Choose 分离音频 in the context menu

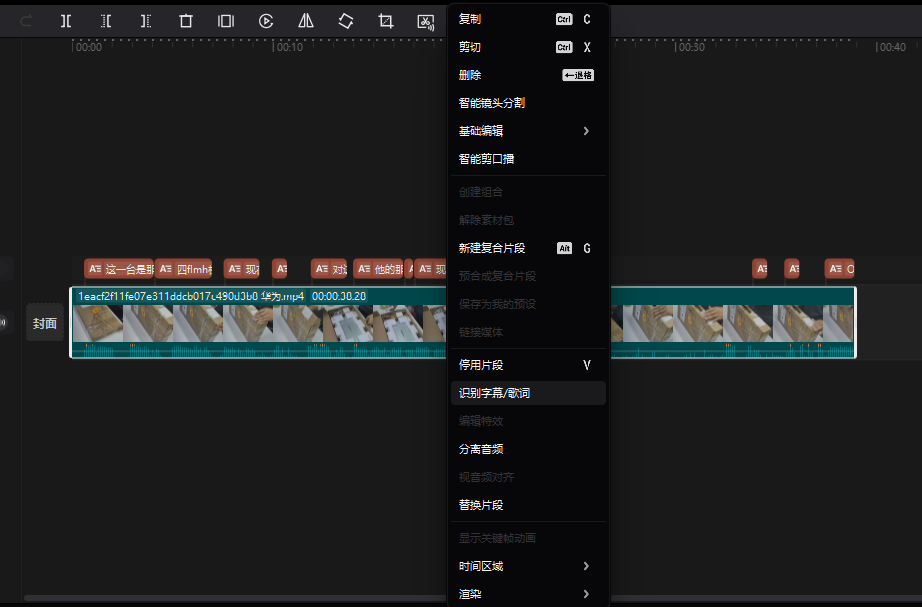(x=528, y=449)
